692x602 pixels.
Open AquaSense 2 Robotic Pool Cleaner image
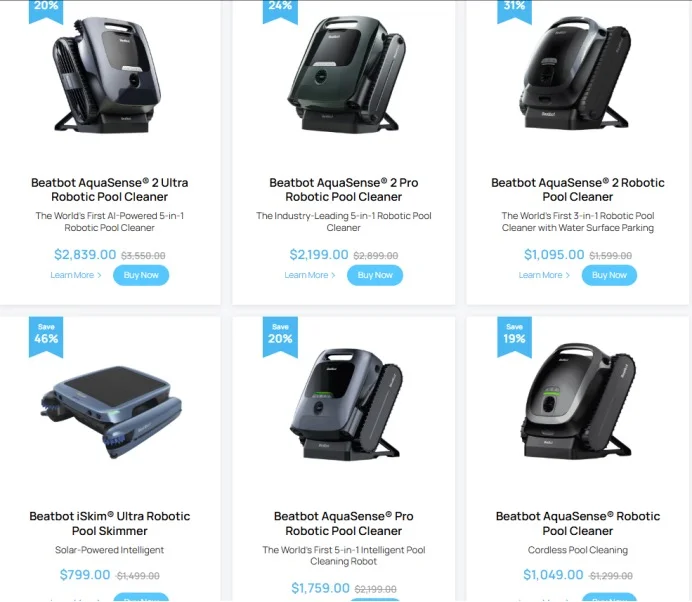pyautogui.click(x=576, y=73)
